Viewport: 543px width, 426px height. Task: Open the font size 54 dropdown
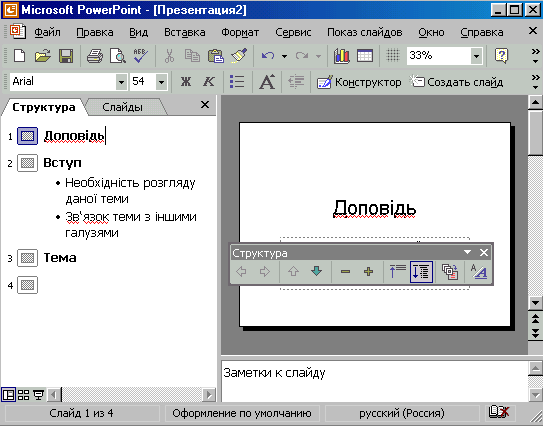pos(161,82)
